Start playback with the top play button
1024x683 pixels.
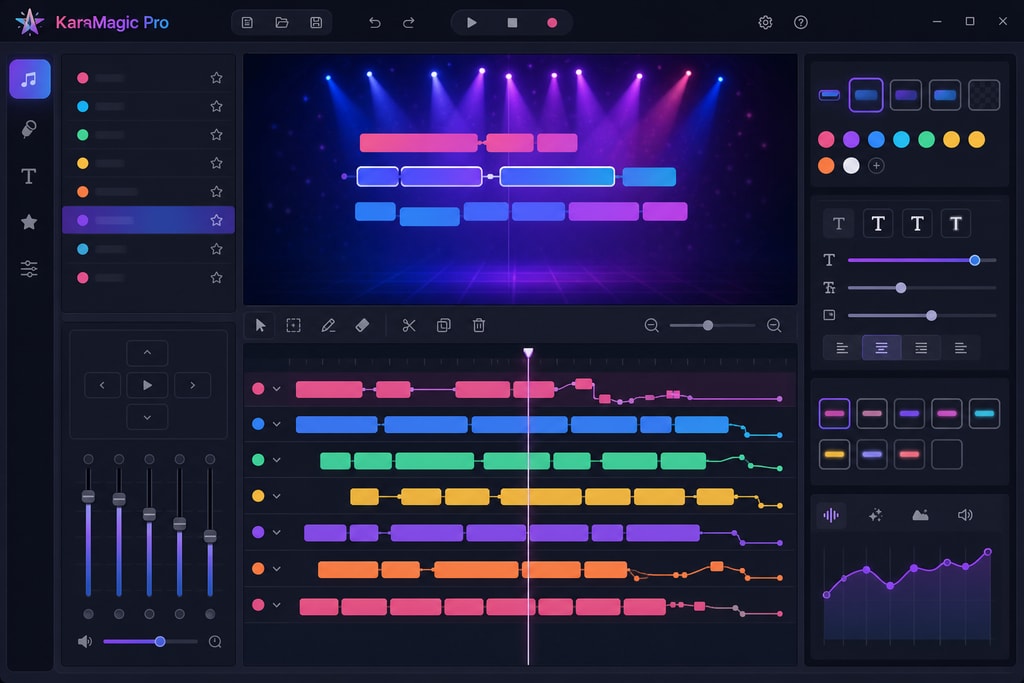pyautogui.click(x=472, y=23)
